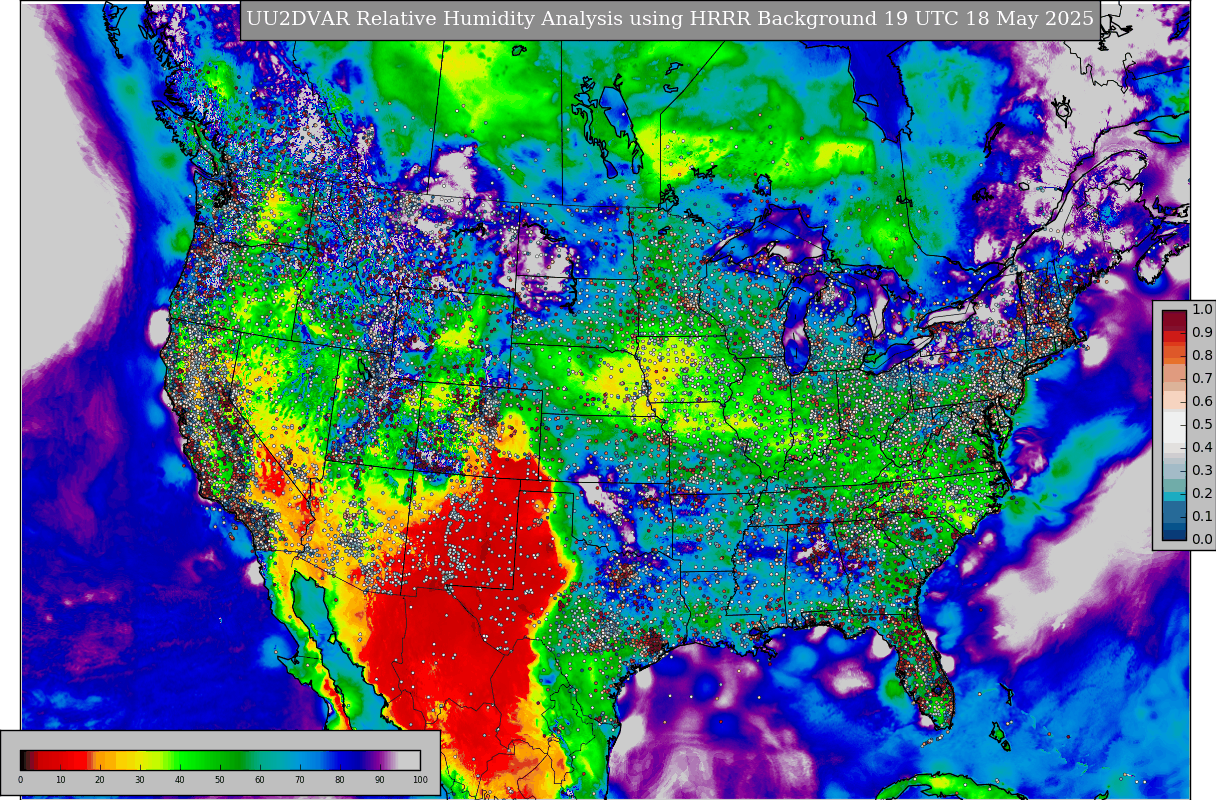Click the 80 tick label on humidity colorbar
Screen dimensions: 1216x800
[x=340, y=780]
